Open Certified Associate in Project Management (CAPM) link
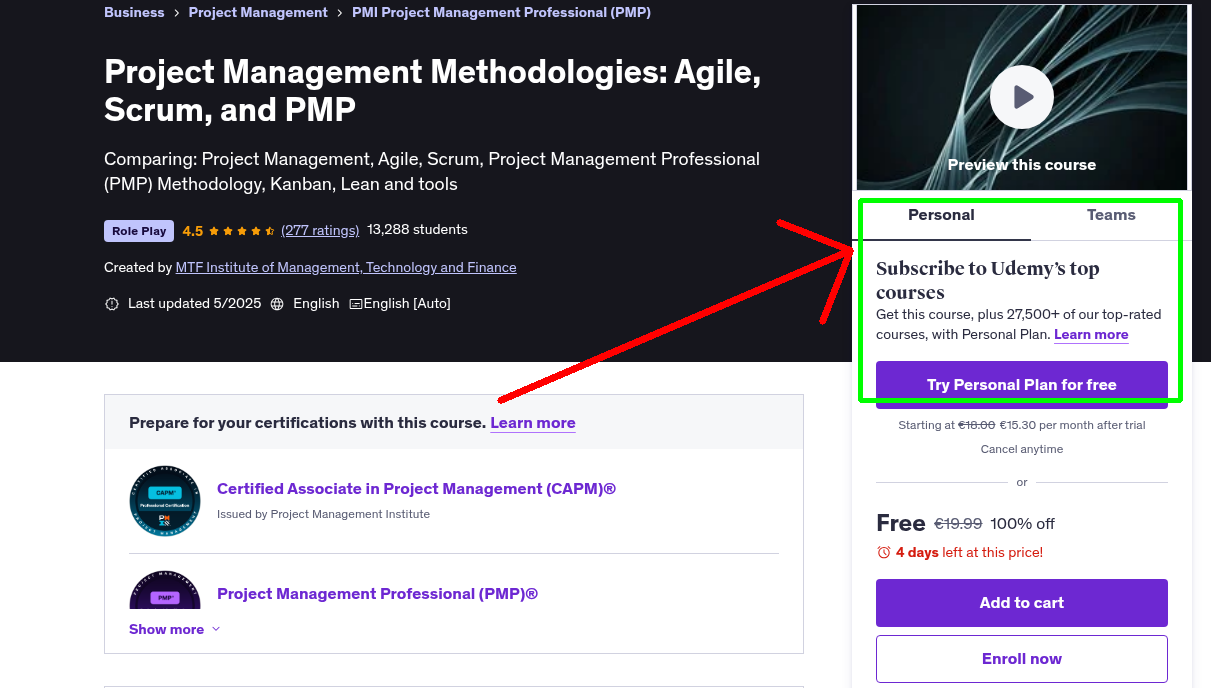This screenshot has width=1211, height=688. point(416,489)
